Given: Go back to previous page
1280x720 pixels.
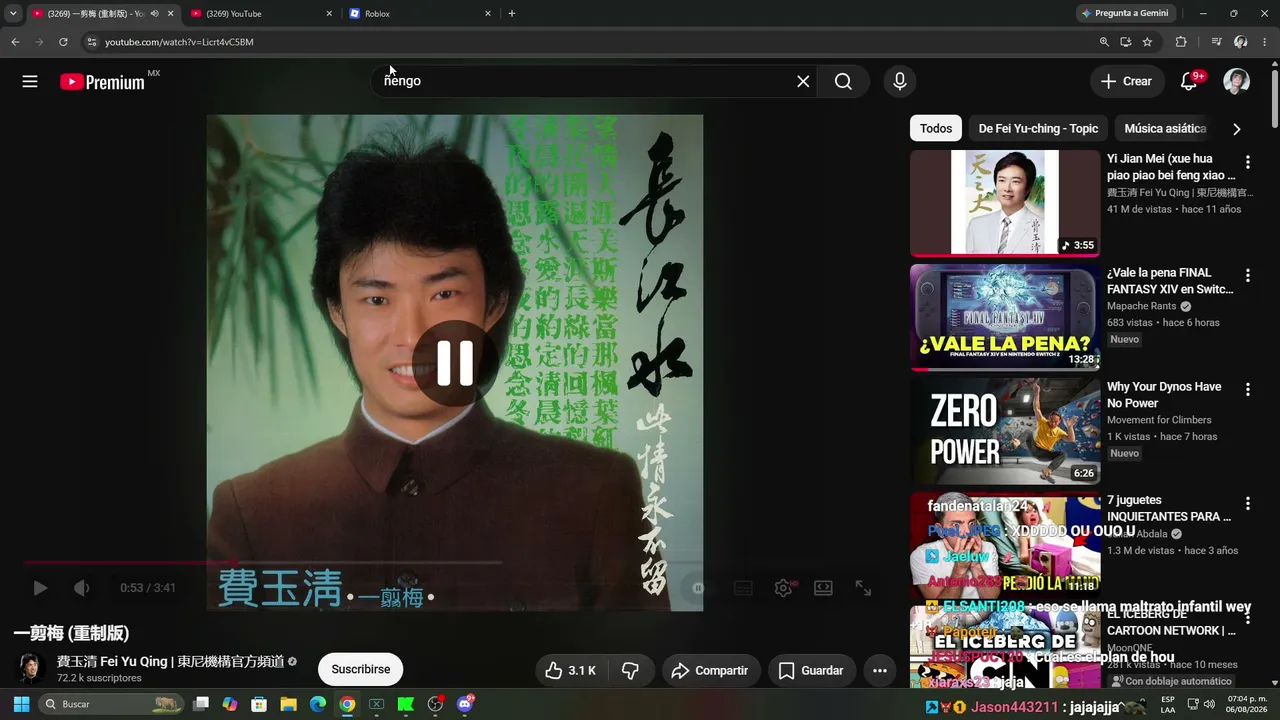Looking at the screenshot, I should click(x=15, y=42).
